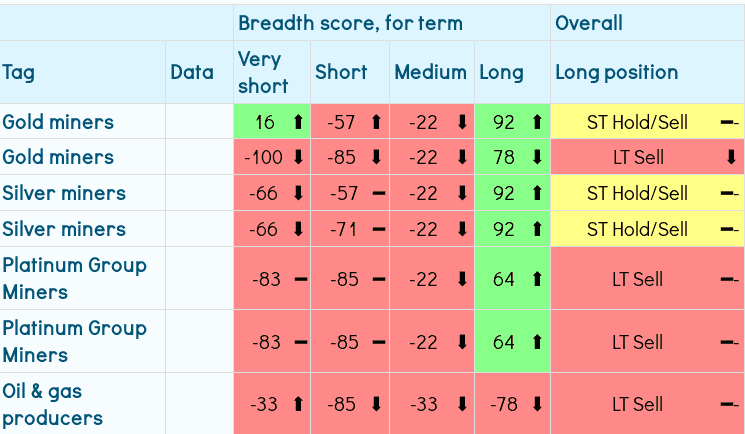The width and height of the screenshot is (745, 434).
Task: Click the down arrow beside the -78 score
Action: 537,404
